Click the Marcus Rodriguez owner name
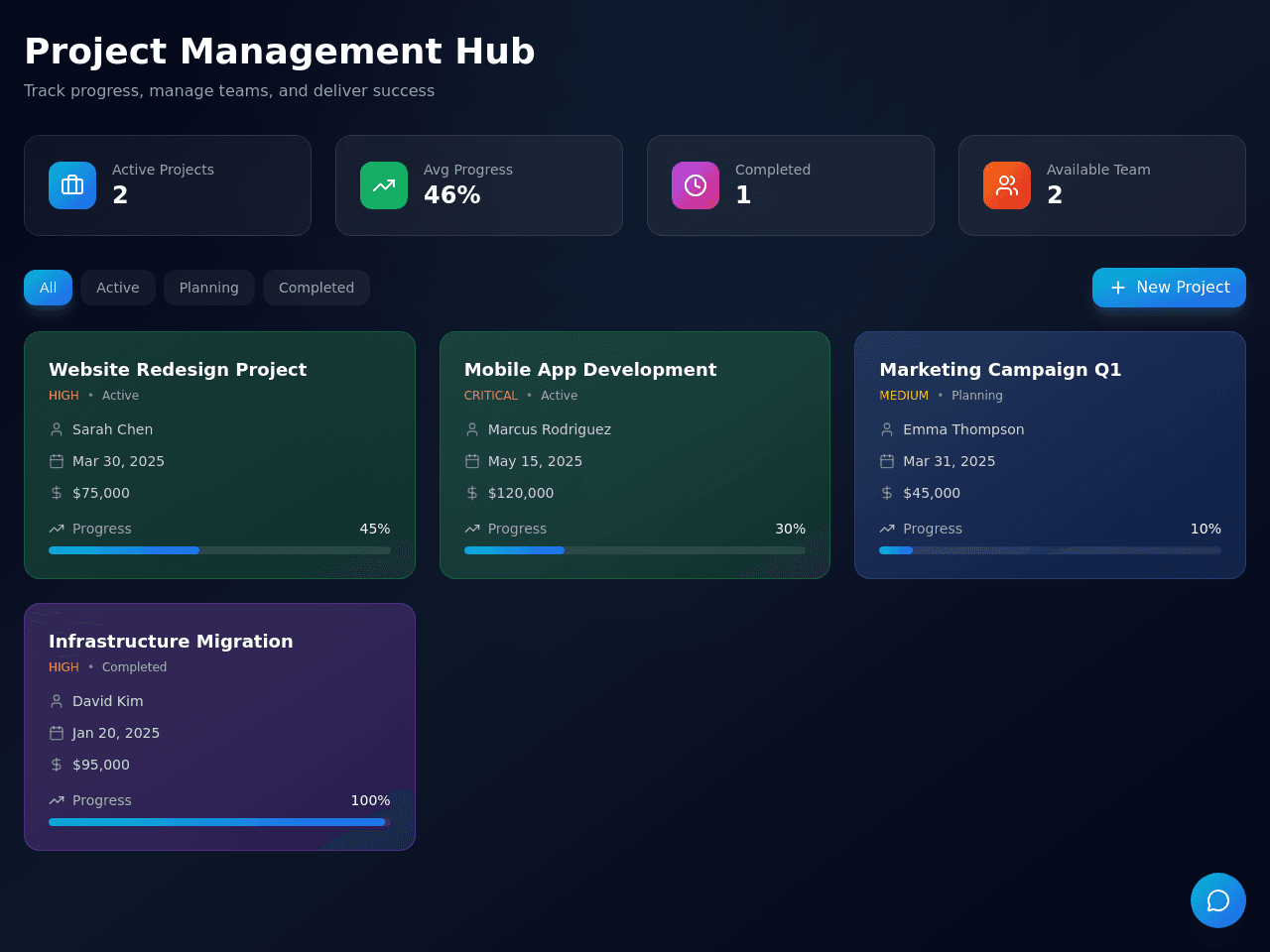Viewport: 1270px width, 952px height. (550, 429)
